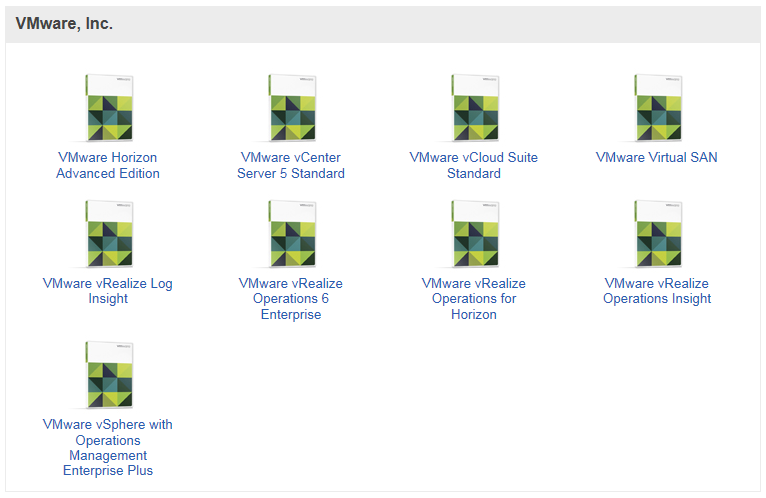The image size is (766, 498).
Task: Click the vCenter Server 5 Standard box icon
Action: [292, 108]
